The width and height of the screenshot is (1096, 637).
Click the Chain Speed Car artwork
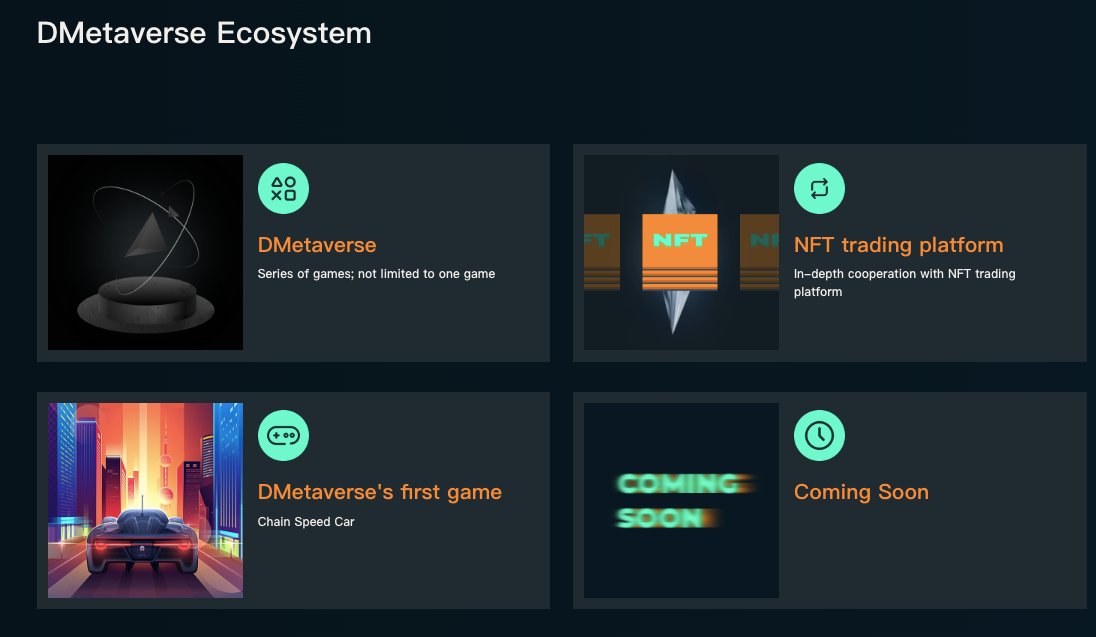click(x=144, y=500)
